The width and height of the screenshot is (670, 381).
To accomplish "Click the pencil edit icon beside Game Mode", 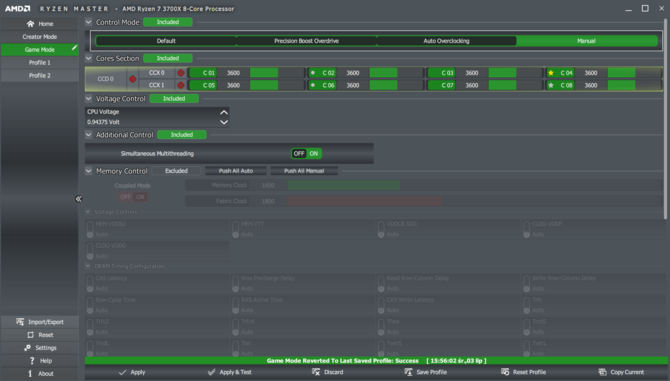I will [74, 48].
